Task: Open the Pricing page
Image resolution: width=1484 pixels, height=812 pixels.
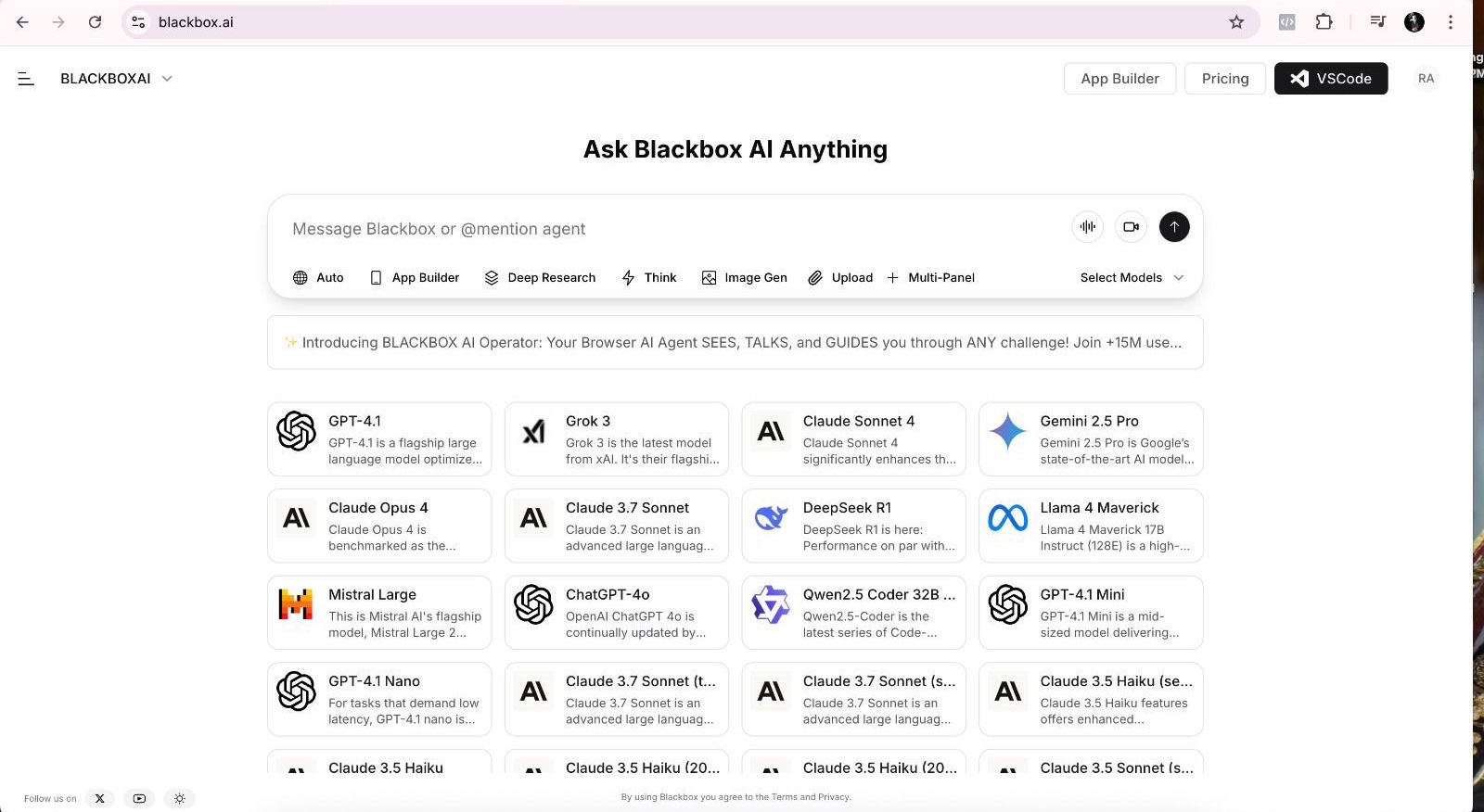Action: [x=1225, y=79]
